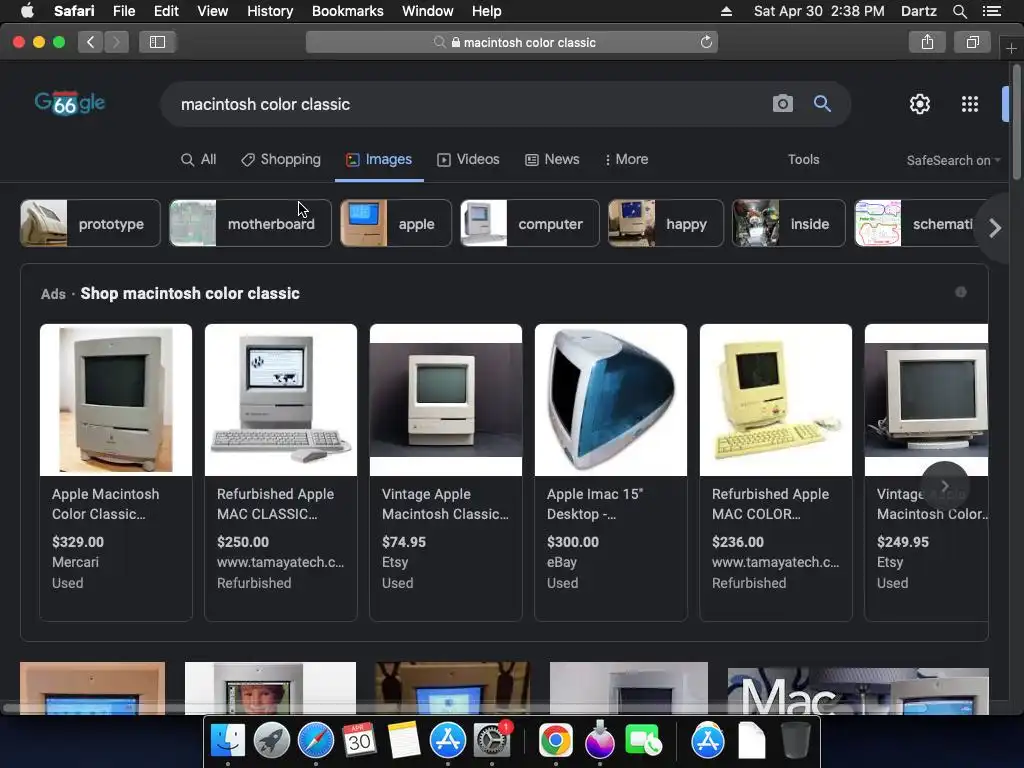Open the History menu

[270, 11]
